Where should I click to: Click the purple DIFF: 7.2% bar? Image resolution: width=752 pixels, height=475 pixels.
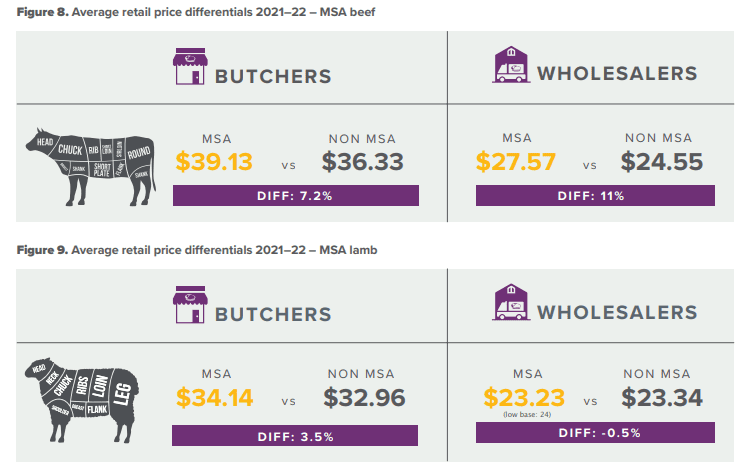click(x=295, y=196)
